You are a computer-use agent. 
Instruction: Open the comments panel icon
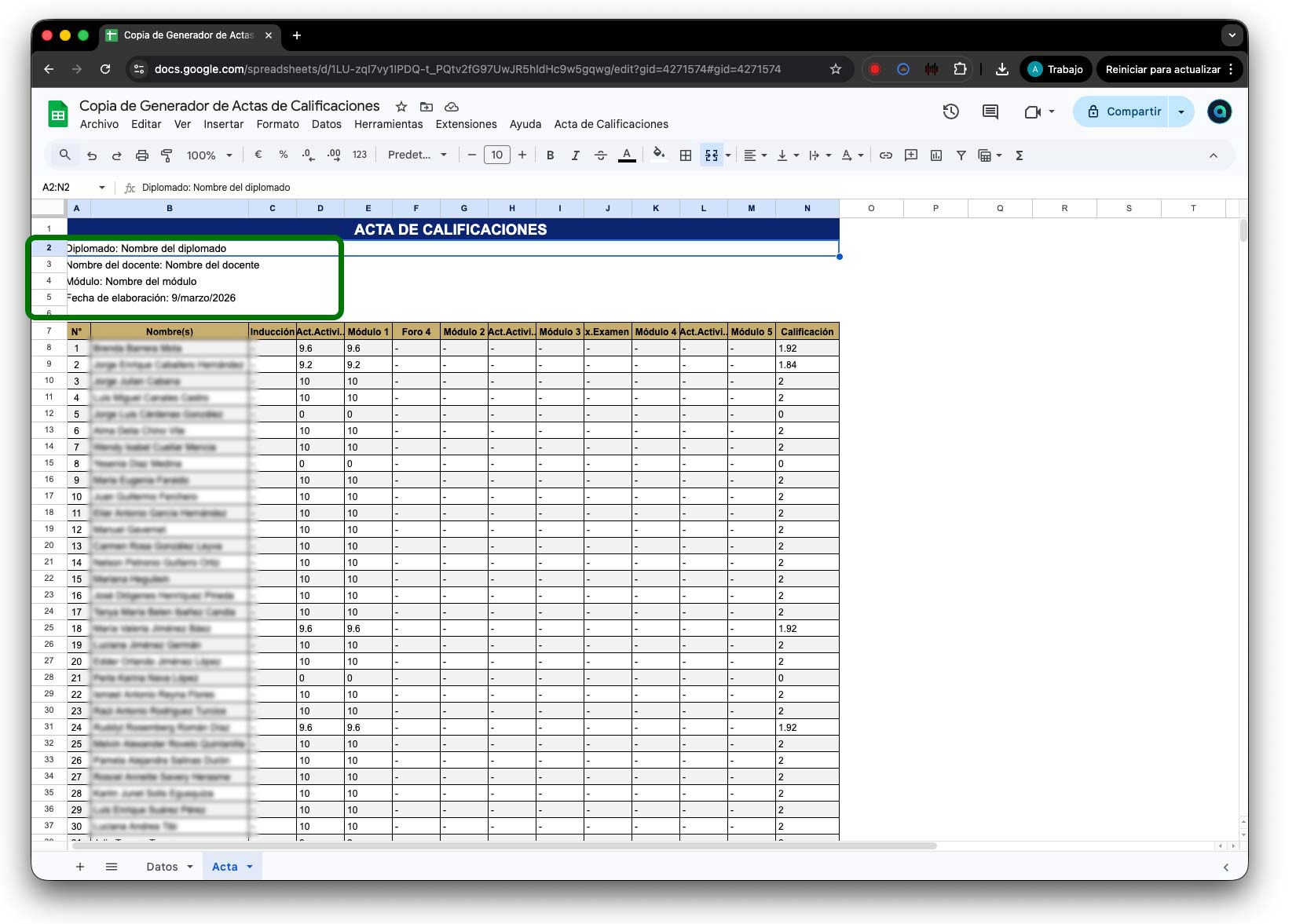990,111
